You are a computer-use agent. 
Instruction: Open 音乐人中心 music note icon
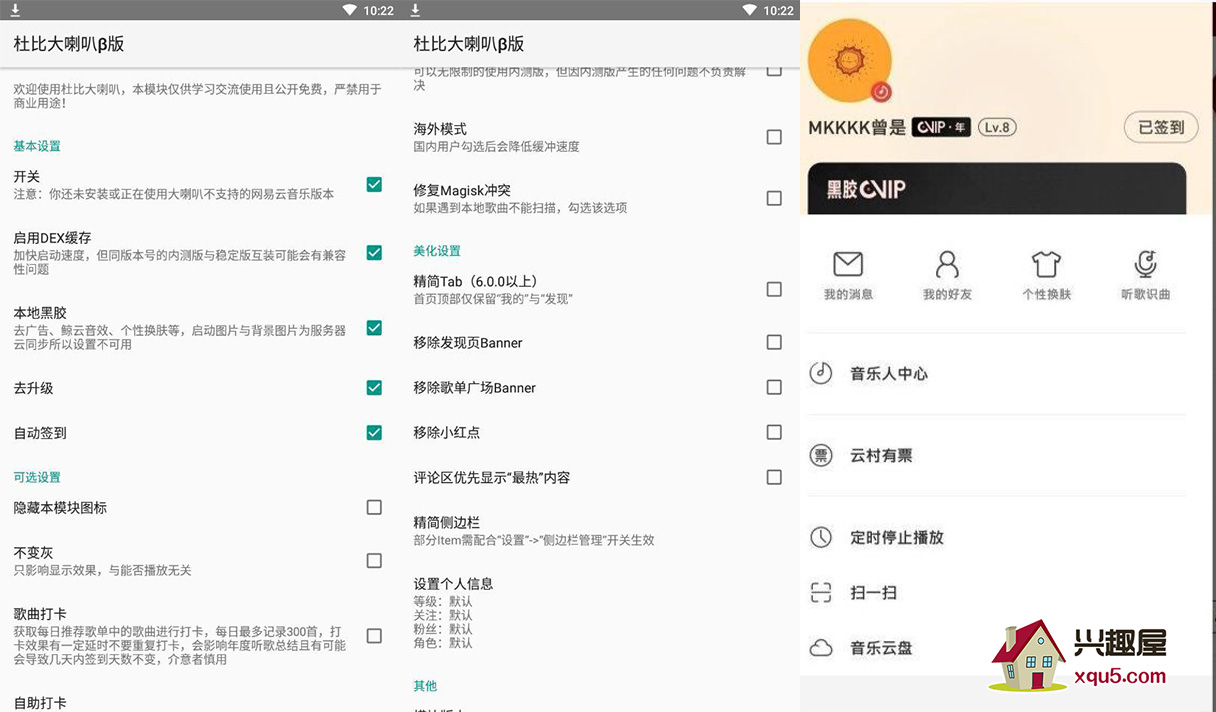coord(821,373)
